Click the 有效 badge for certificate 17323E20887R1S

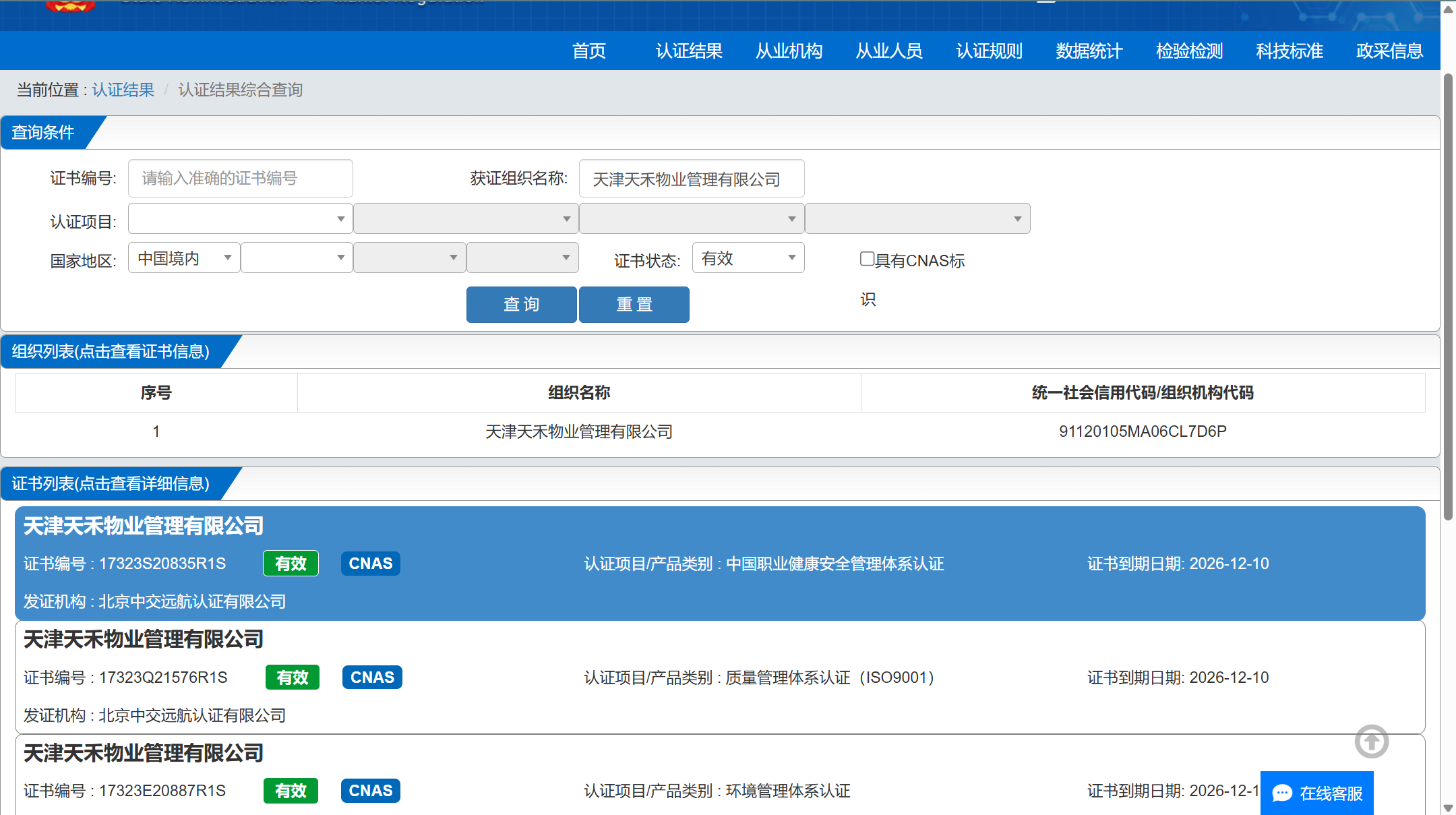tap(291, 791)
